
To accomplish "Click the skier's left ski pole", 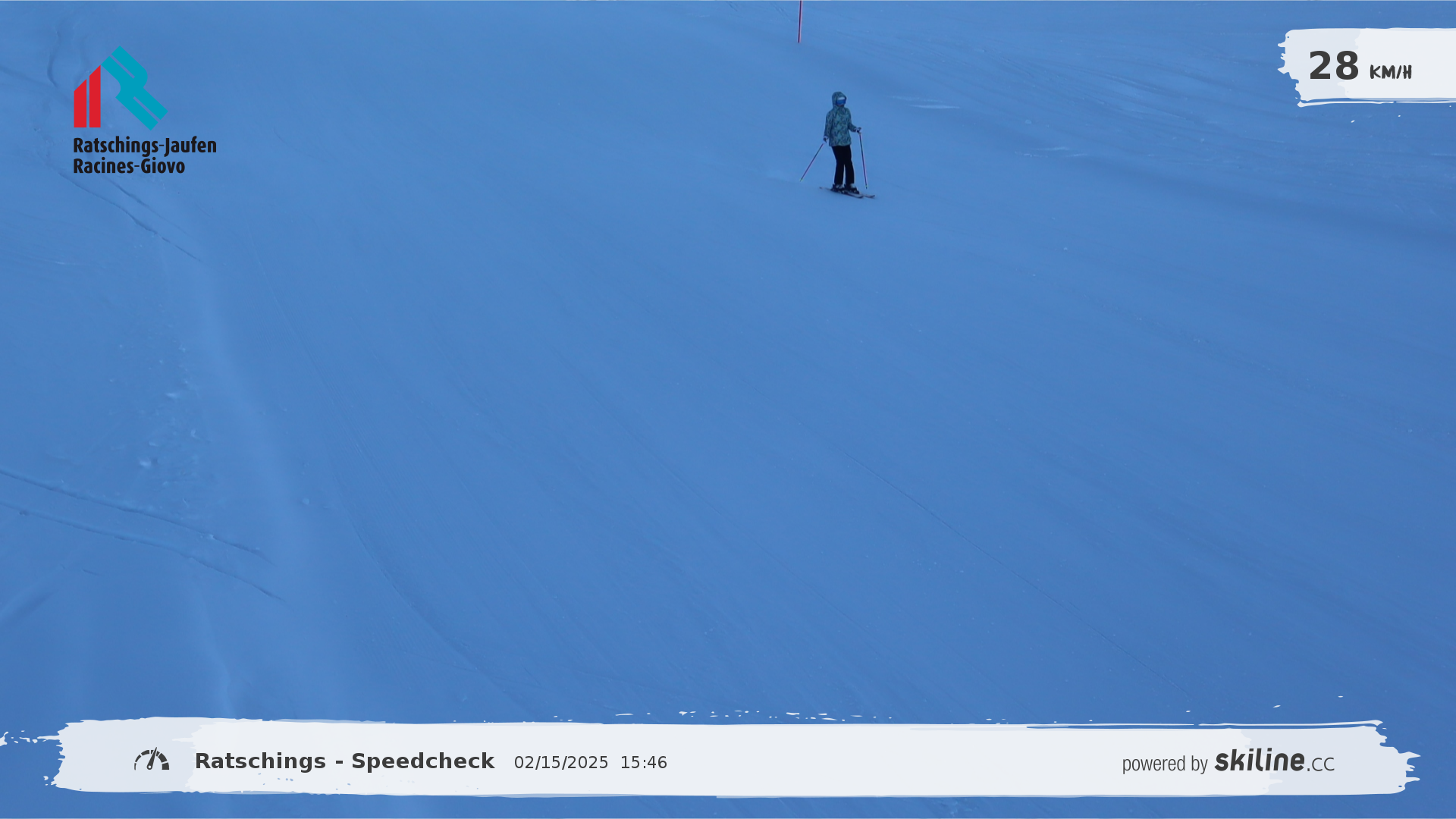I will 812,162.
